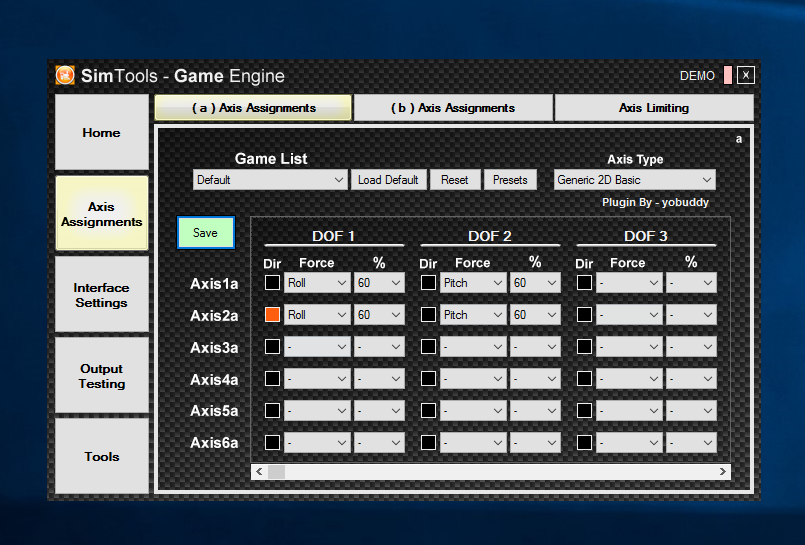Viewport: 805px width, 545px height.
Task: Toggle Axis1a DOF 1 Dir box
Action: pyautogui.click(x=272, y=283)
